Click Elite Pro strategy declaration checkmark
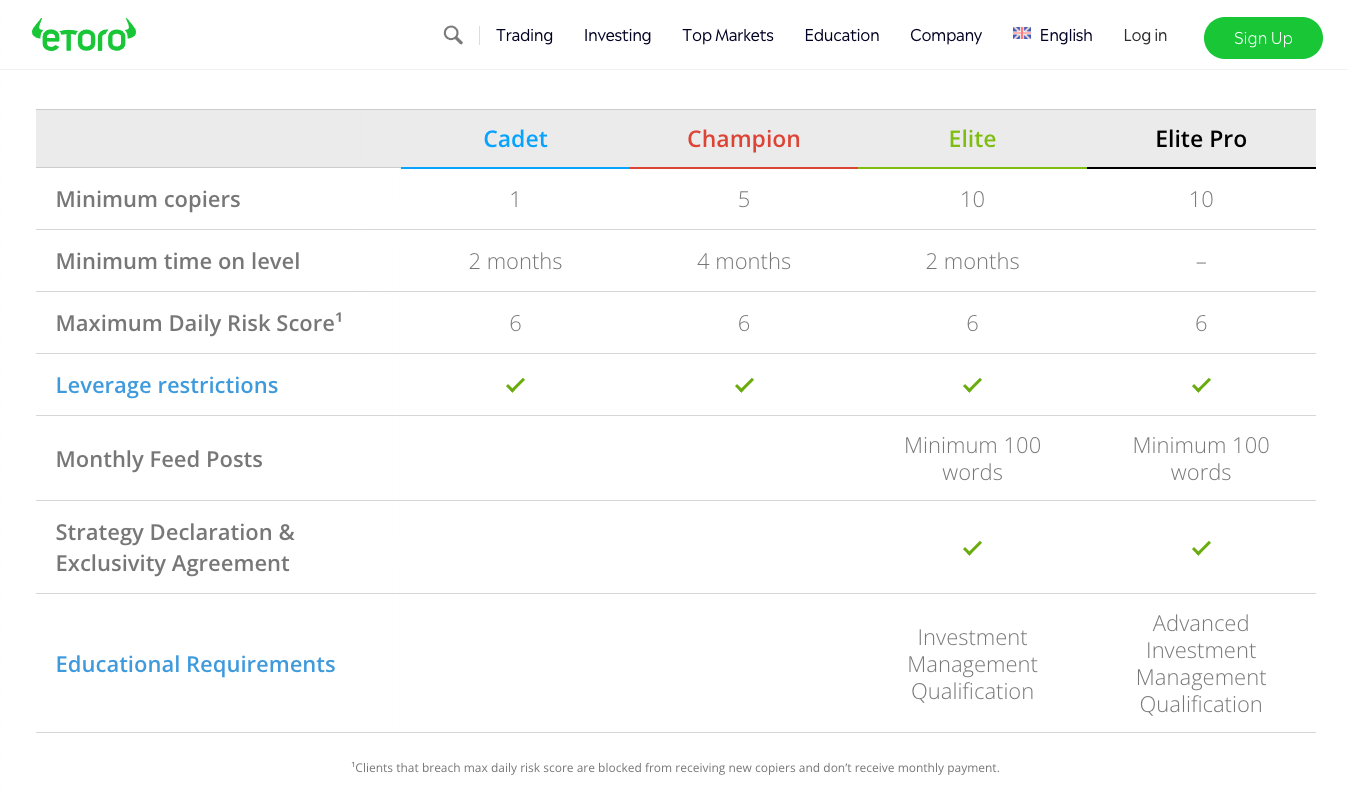 click(x=1201, y=548)
